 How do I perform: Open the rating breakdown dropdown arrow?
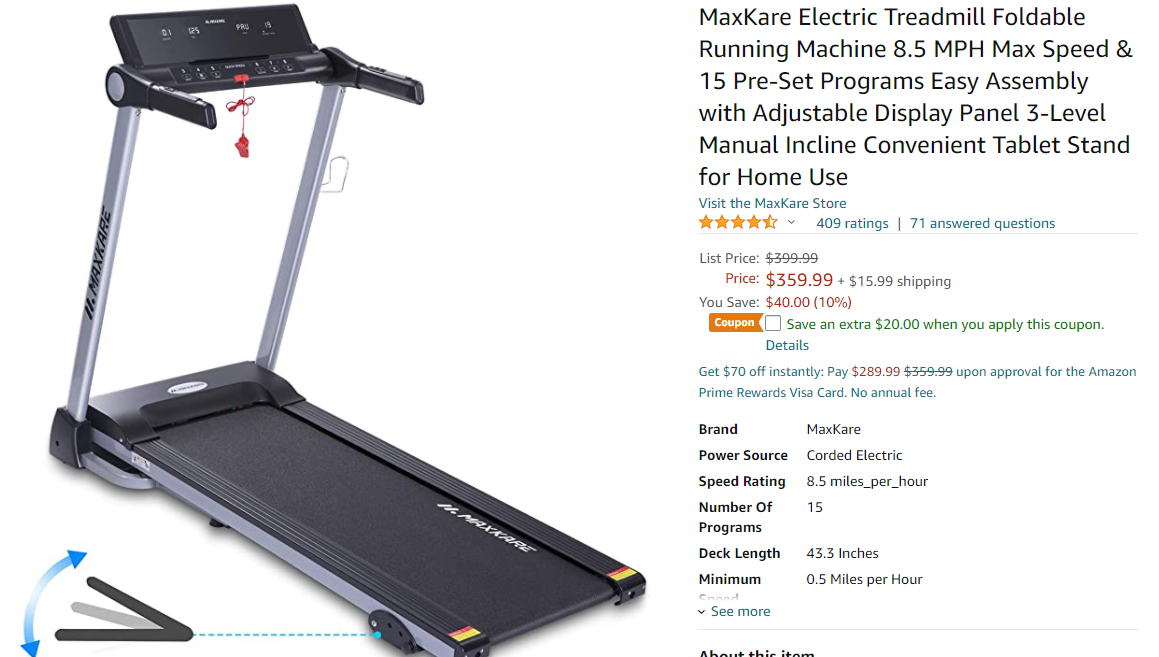pyautogui.click(x=791, y=222)
